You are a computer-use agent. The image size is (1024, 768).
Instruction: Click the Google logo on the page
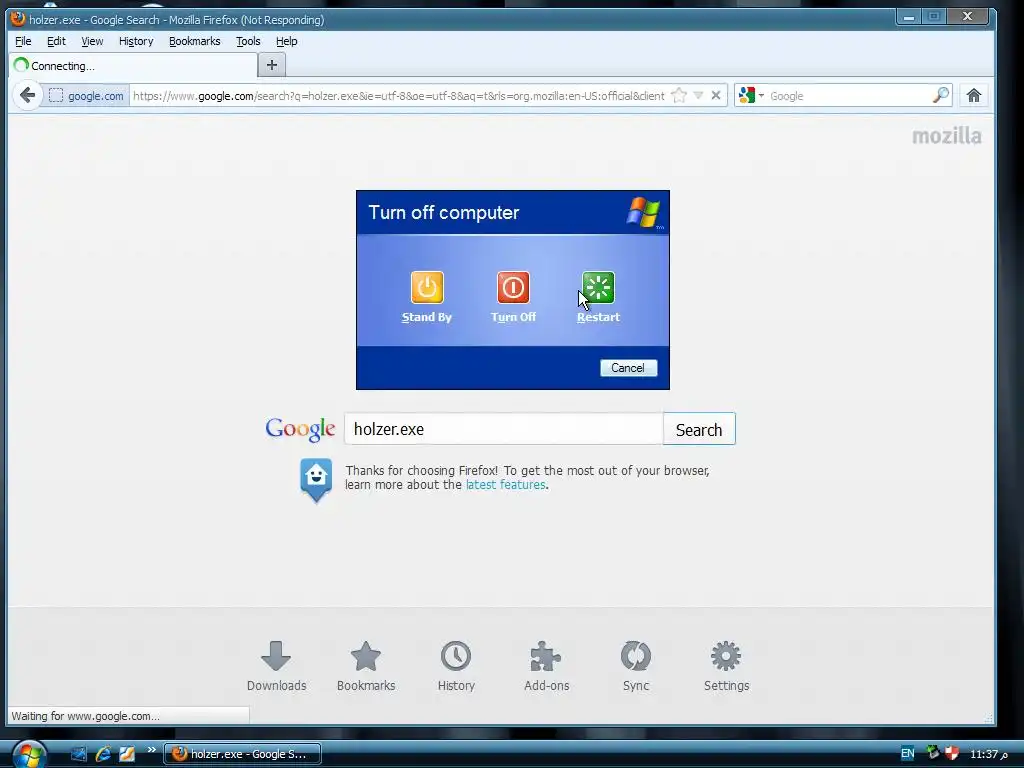[x=300, y=429]
